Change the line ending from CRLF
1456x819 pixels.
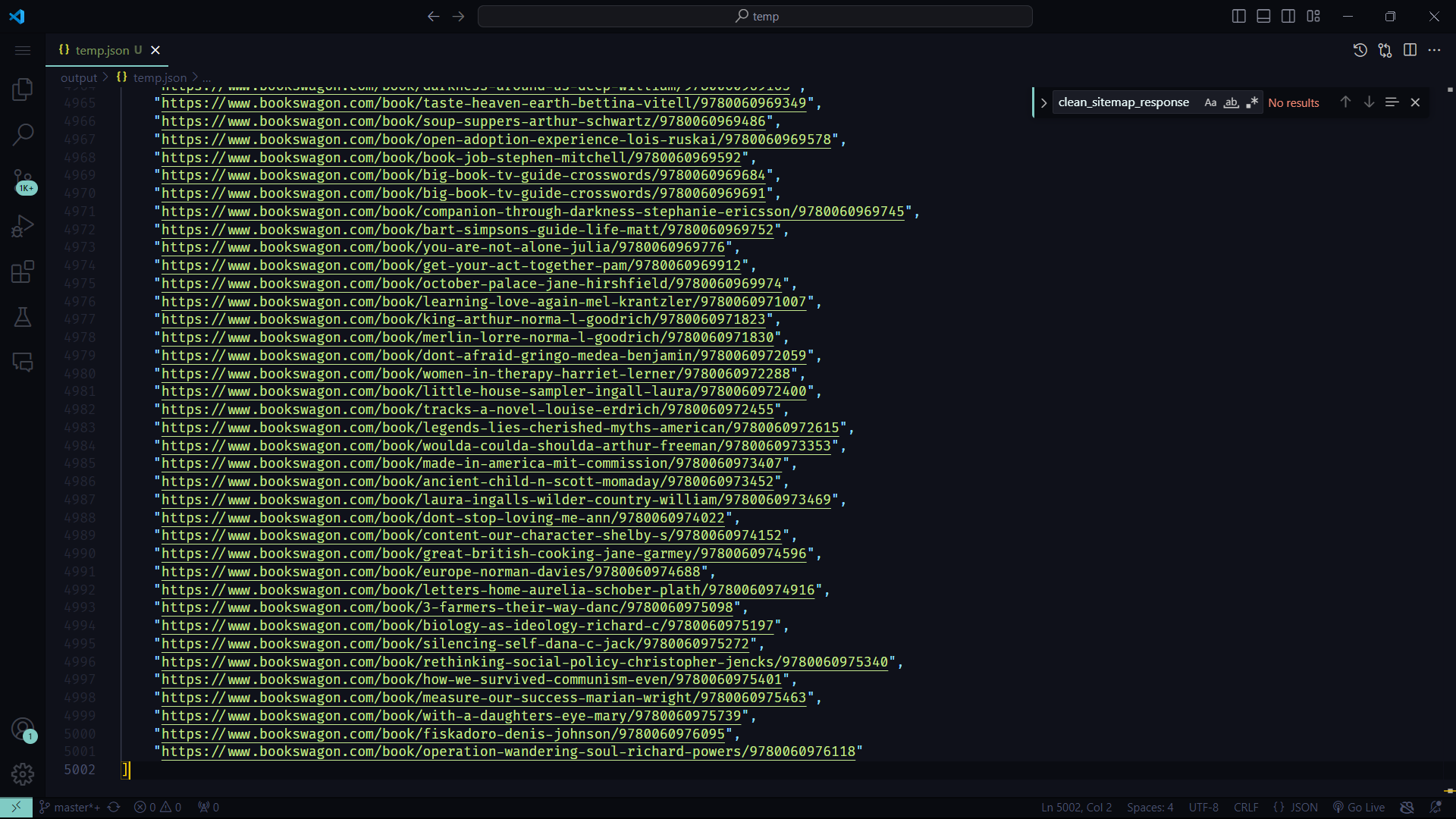[x=1247, y=807]
